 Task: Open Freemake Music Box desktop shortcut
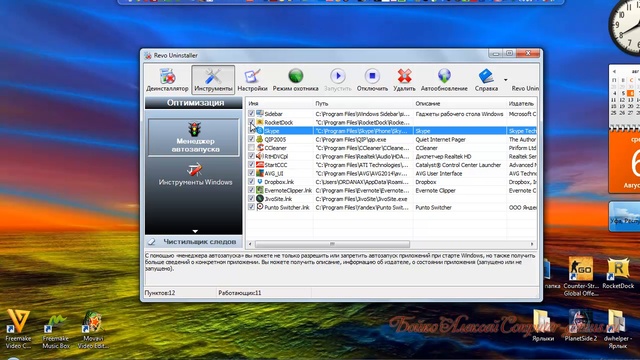tap(56, 331)
